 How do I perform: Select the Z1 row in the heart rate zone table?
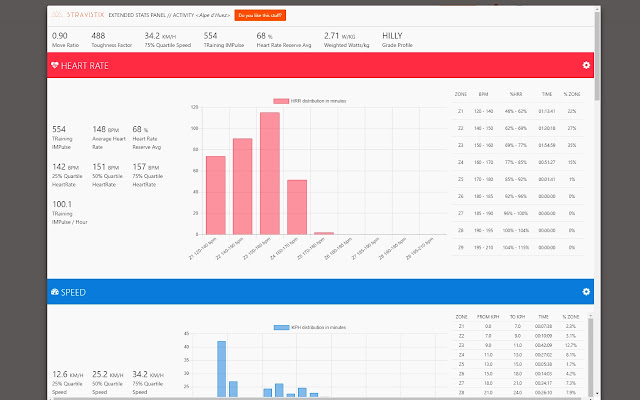[x=517, y=111]
